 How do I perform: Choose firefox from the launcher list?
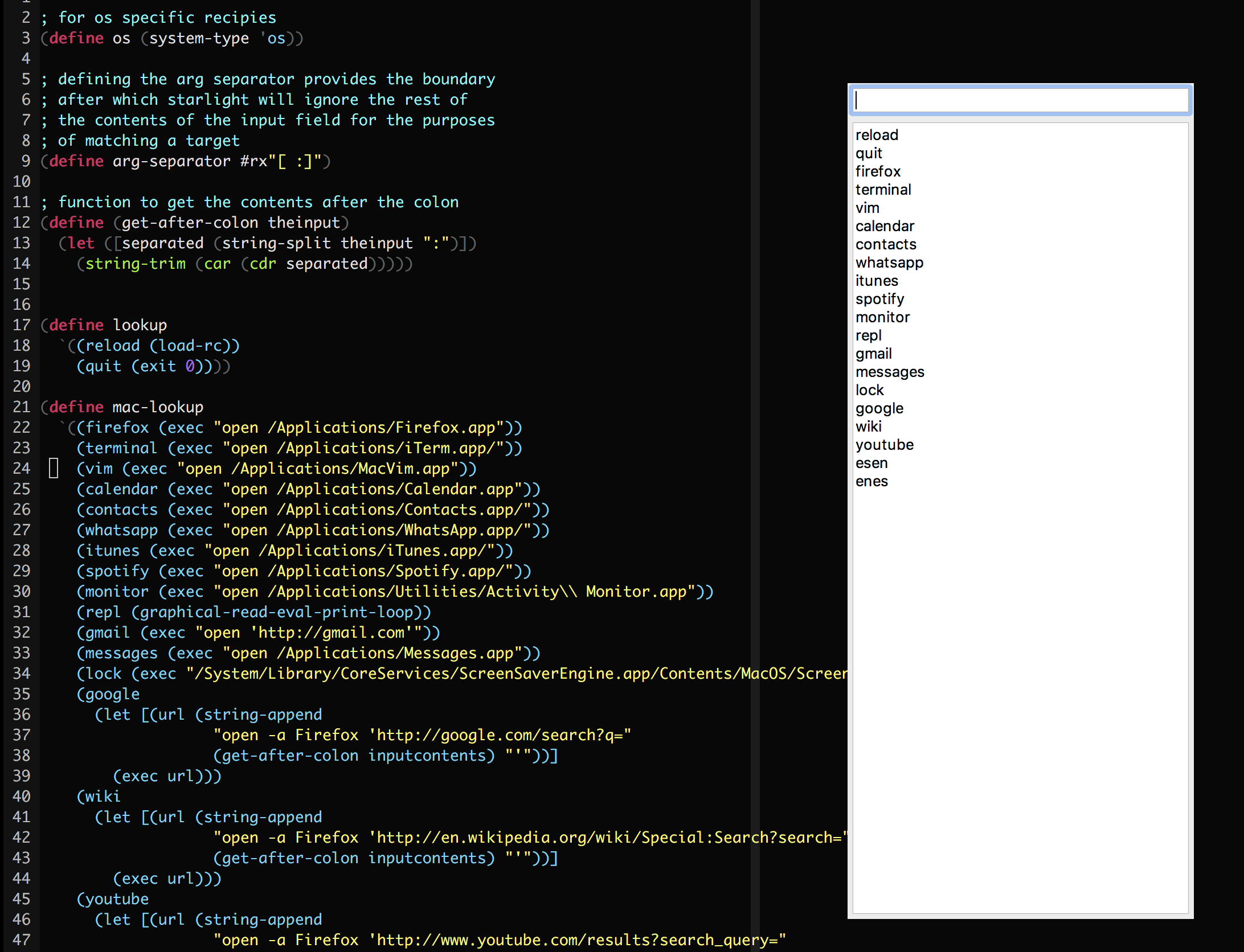[878, 171]
